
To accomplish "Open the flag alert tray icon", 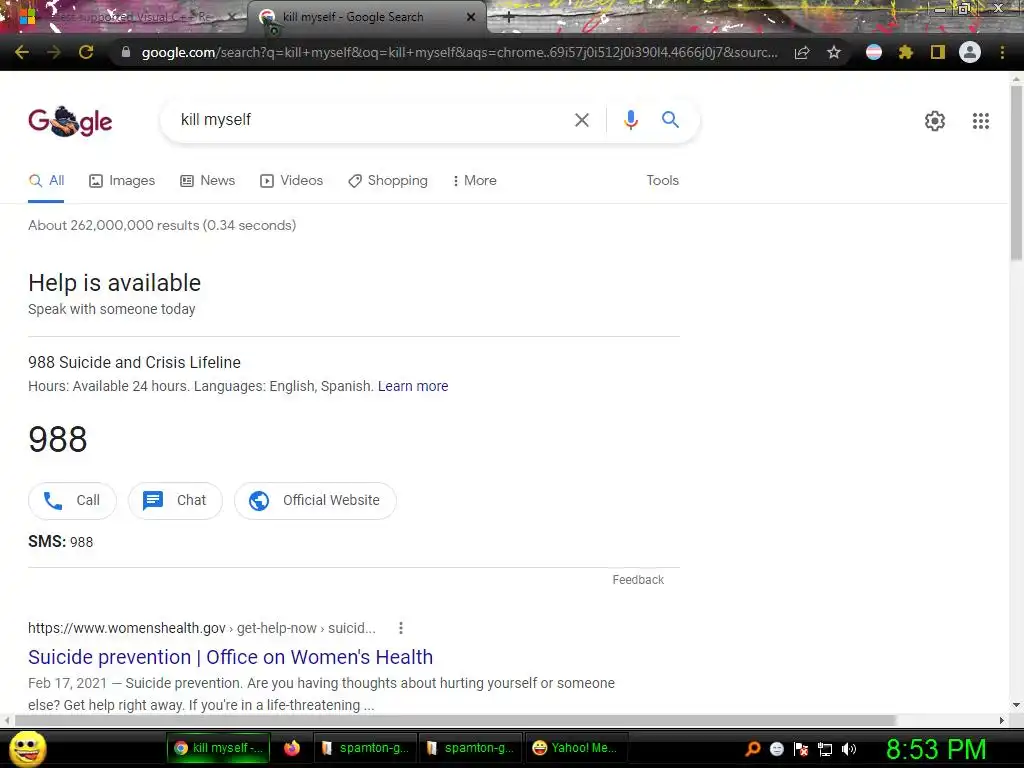I will [801, 749].
